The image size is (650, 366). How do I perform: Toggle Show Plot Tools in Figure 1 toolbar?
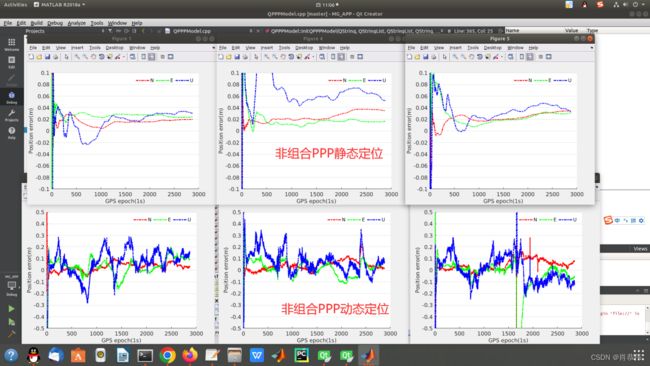170,57
